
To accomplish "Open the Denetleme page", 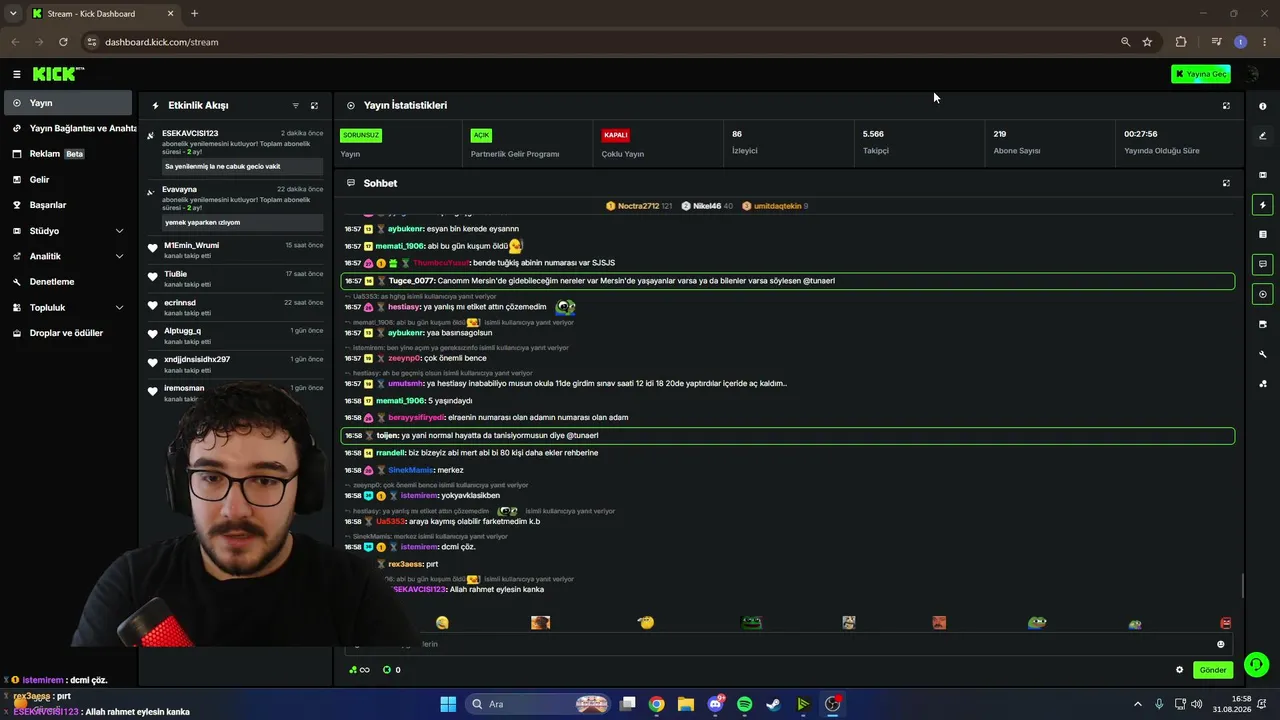I will [x=66, y=282].
